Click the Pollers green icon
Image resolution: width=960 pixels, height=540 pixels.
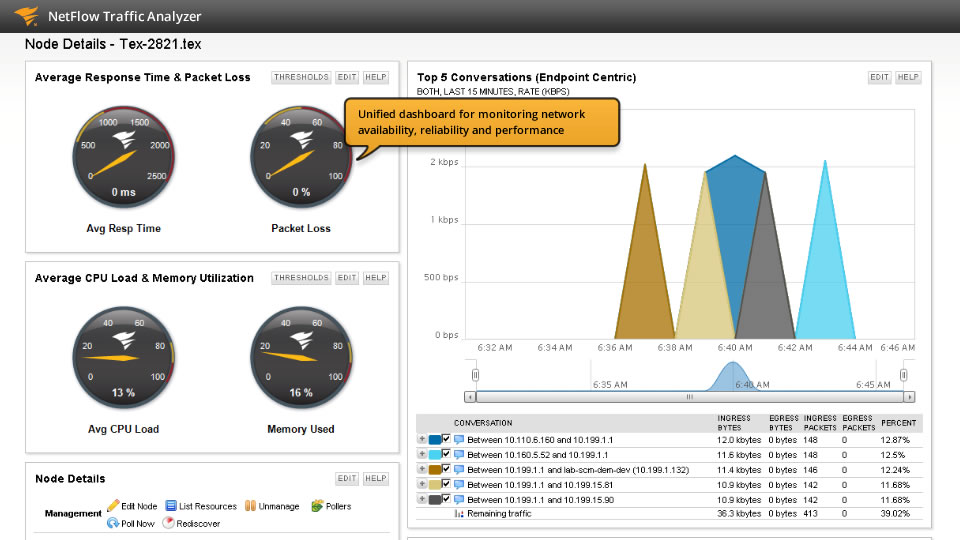point(317,506)
